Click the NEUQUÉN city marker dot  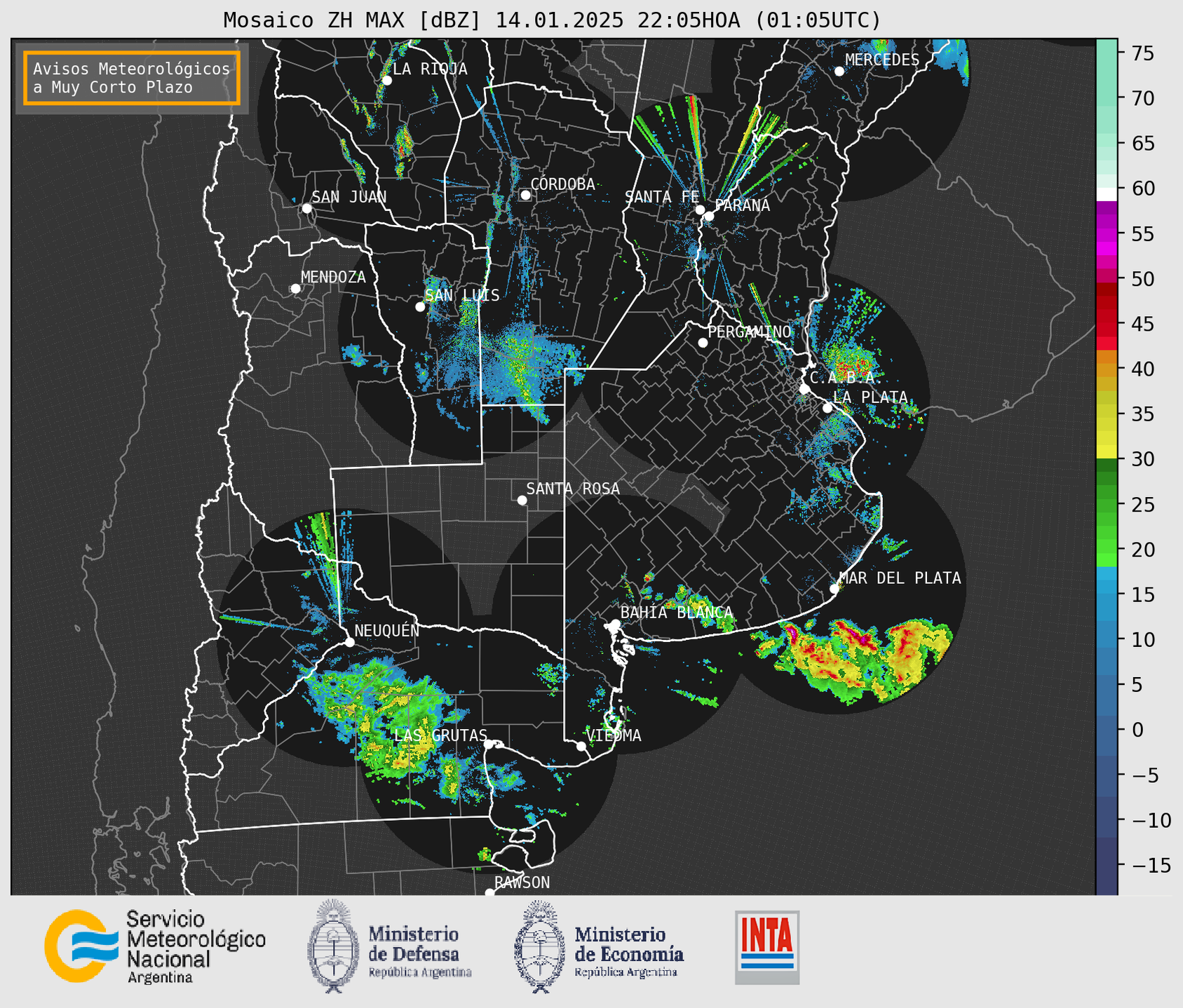pyautogui.click(x=349, y=642)
